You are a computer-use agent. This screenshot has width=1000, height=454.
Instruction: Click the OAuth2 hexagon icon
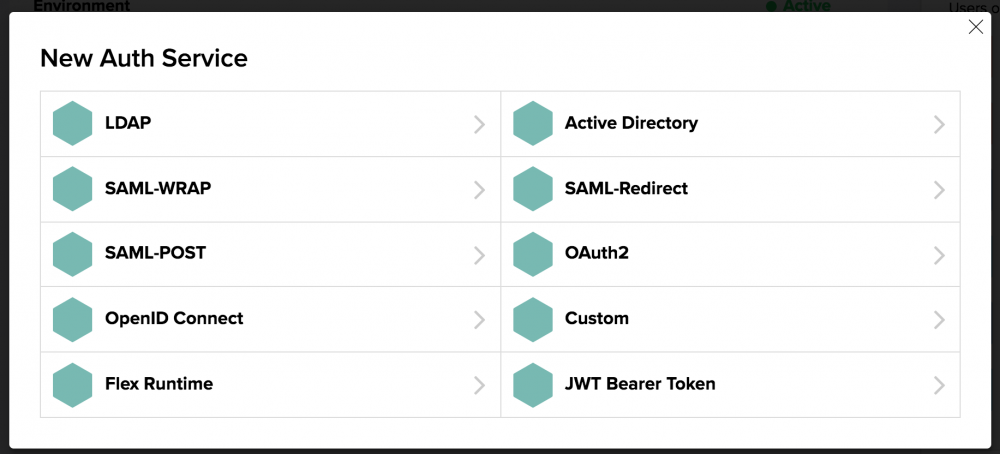[x=532, y=254]
